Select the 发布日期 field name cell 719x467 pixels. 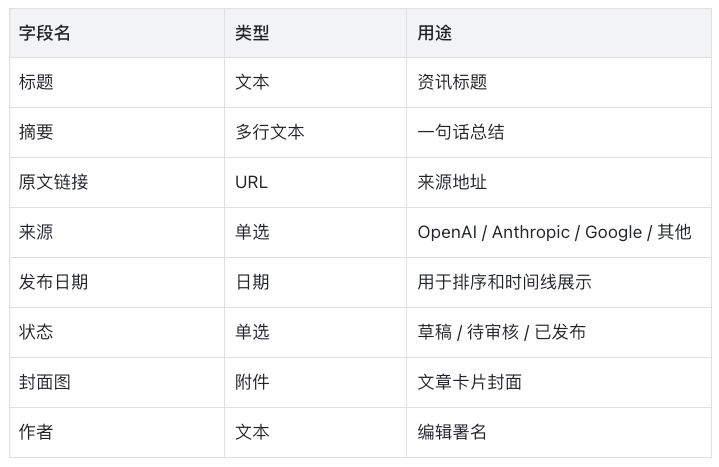tap(117, 283)
